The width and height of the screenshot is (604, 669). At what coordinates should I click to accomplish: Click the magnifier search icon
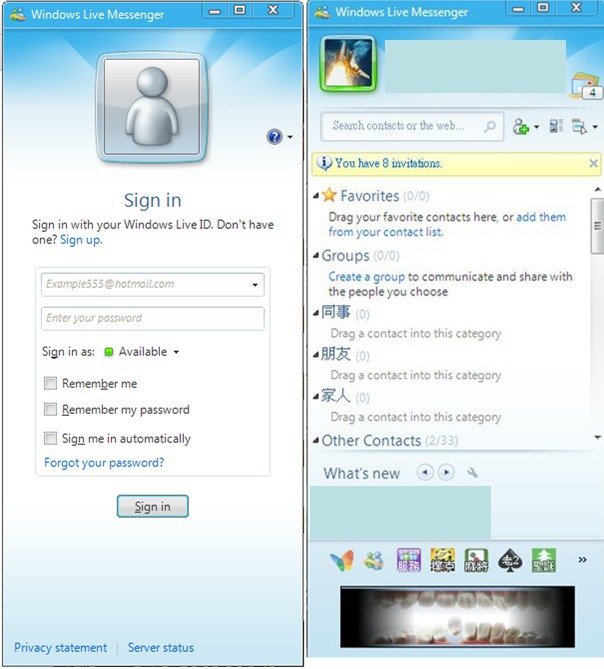491,126
